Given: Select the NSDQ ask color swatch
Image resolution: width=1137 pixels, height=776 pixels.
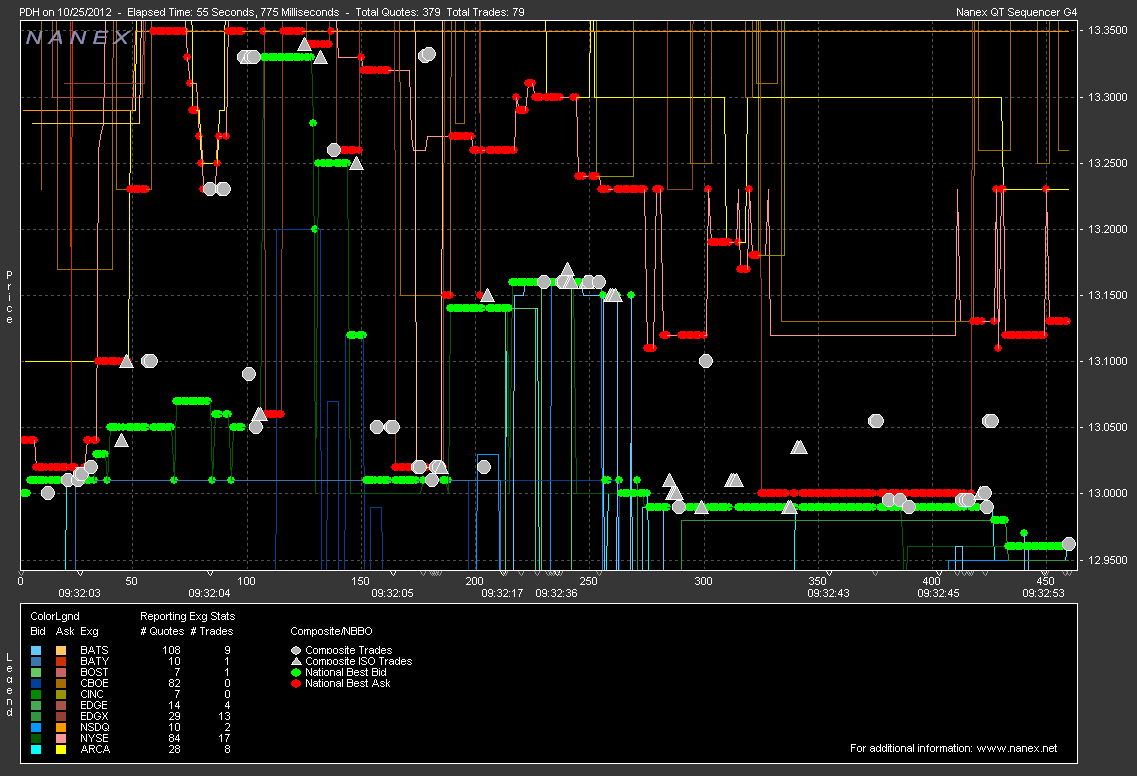Looking at the screenshot, I should coord(61,727).
